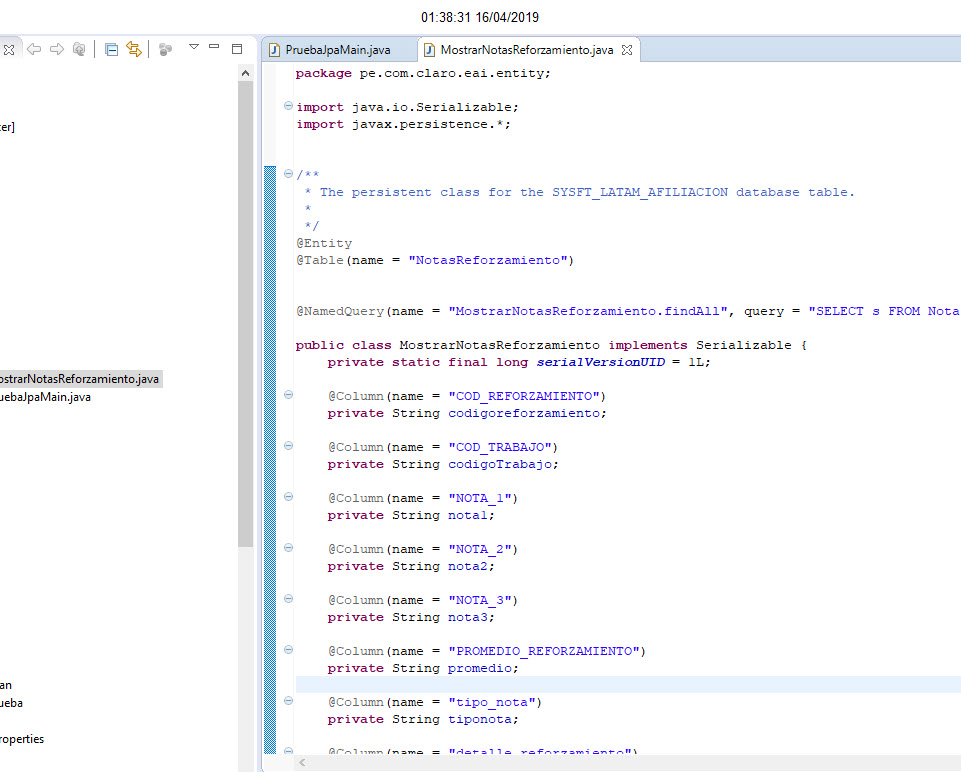Toggle the Link with Editor arrows

134,49
